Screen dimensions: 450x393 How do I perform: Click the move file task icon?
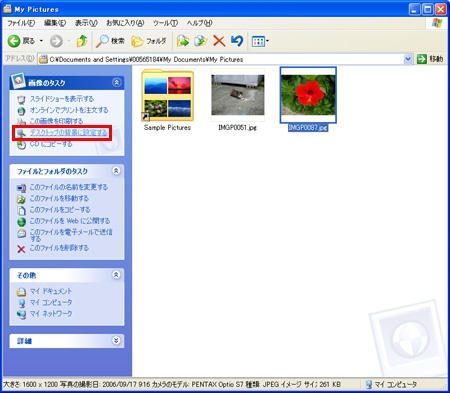pos(21,199)
